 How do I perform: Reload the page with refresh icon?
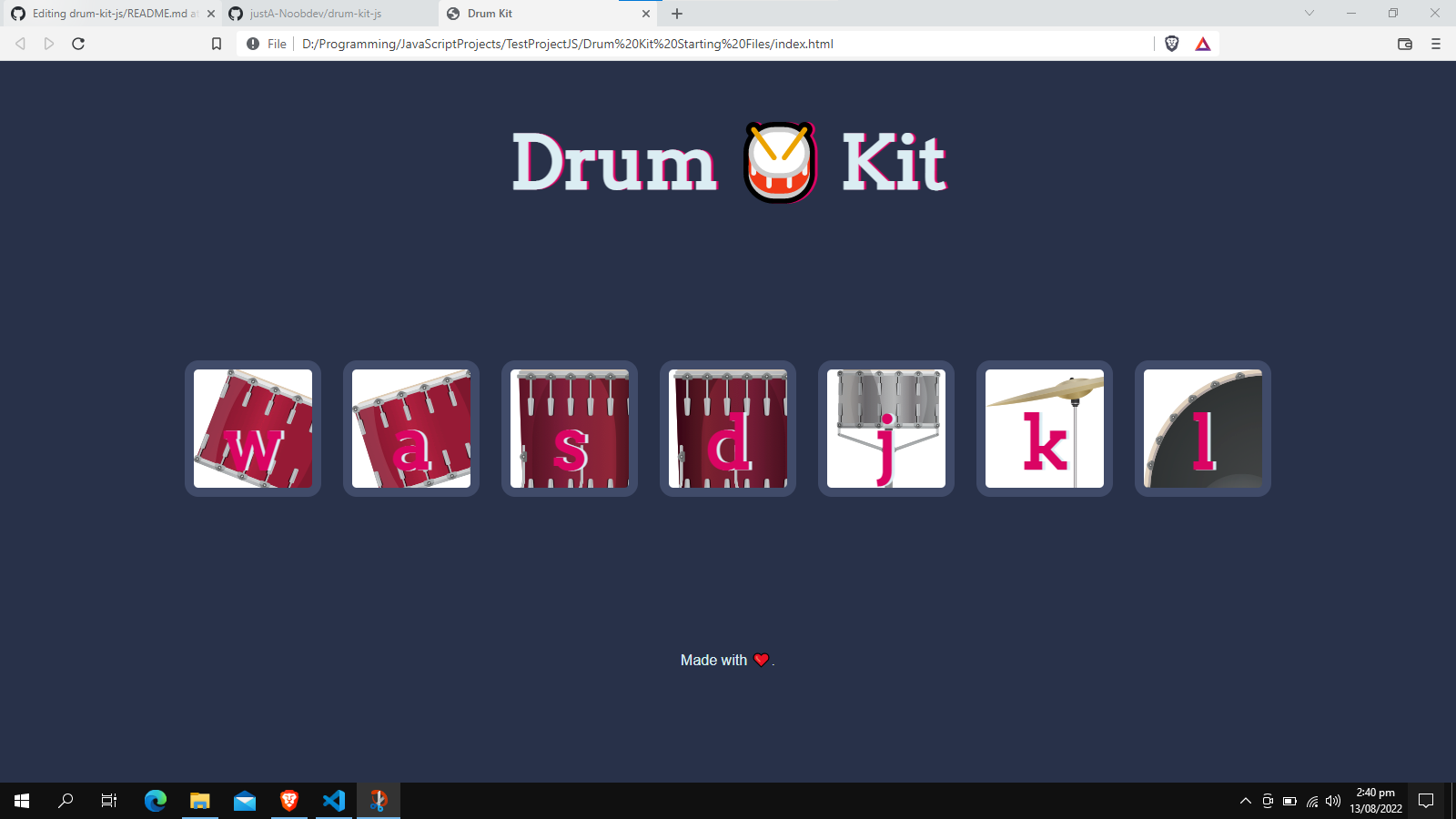coord(78,44)
